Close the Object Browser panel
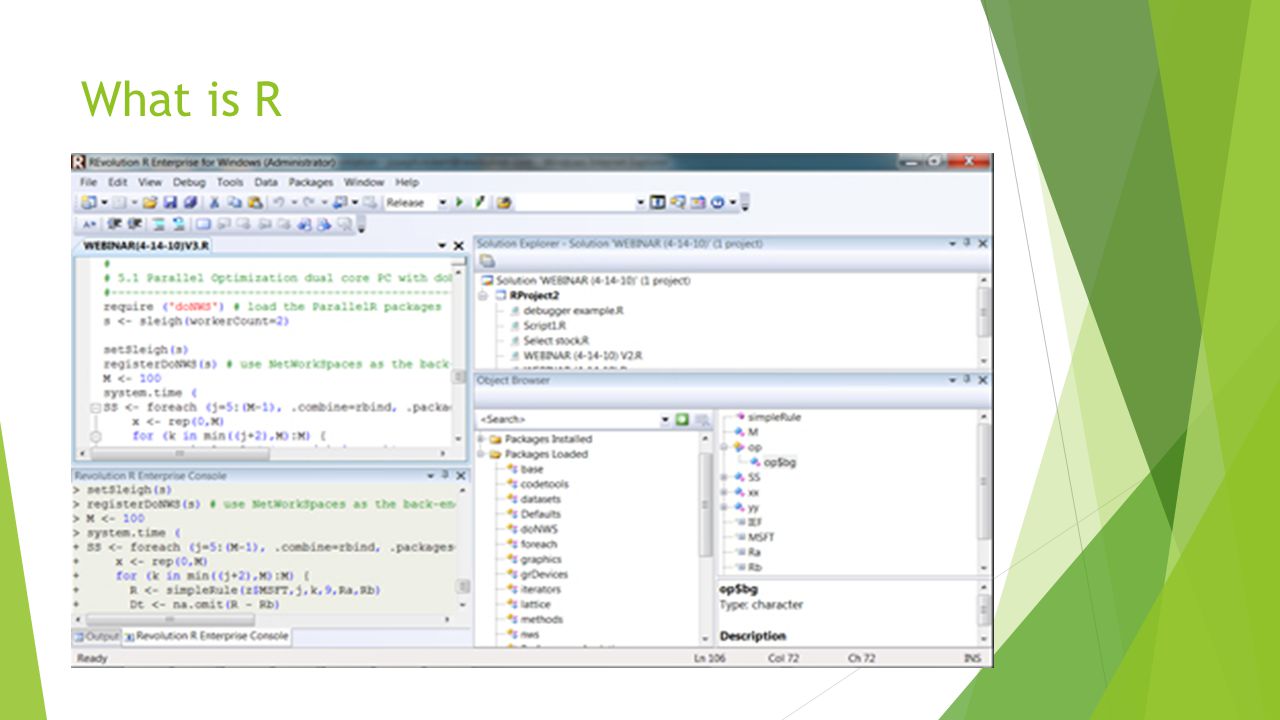Viewport: 1280px width, 720px height. pos(983,380)
